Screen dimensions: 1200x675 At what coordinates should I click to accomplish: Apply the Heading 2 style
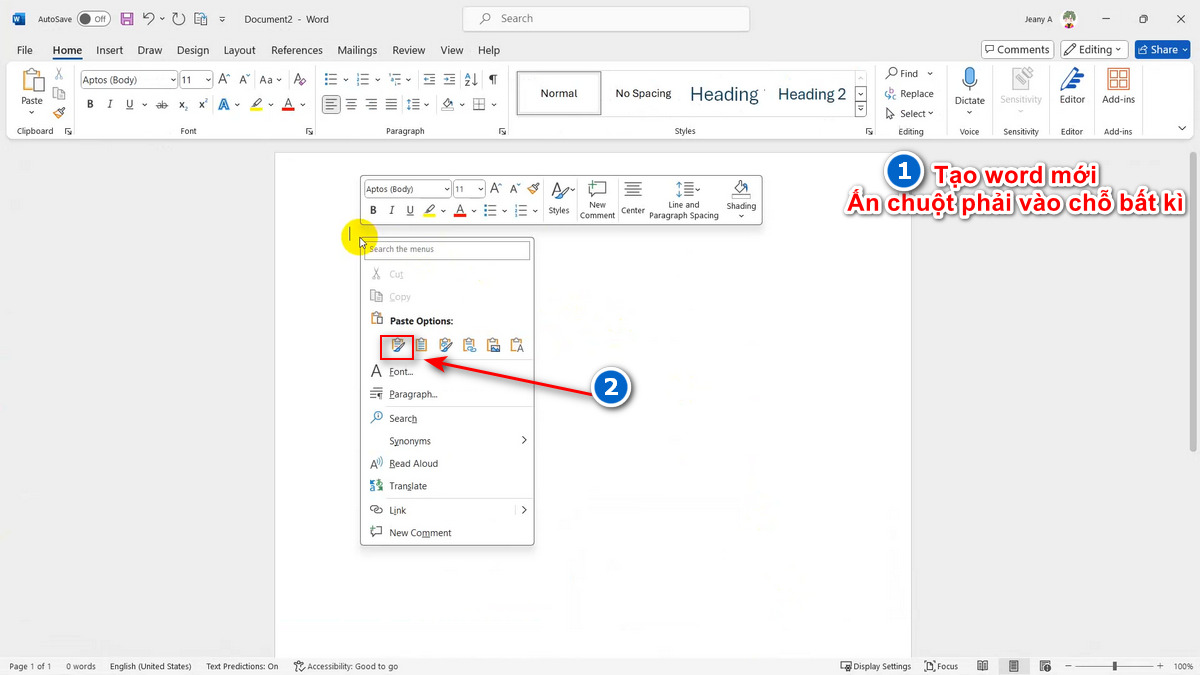click(811, 93)
